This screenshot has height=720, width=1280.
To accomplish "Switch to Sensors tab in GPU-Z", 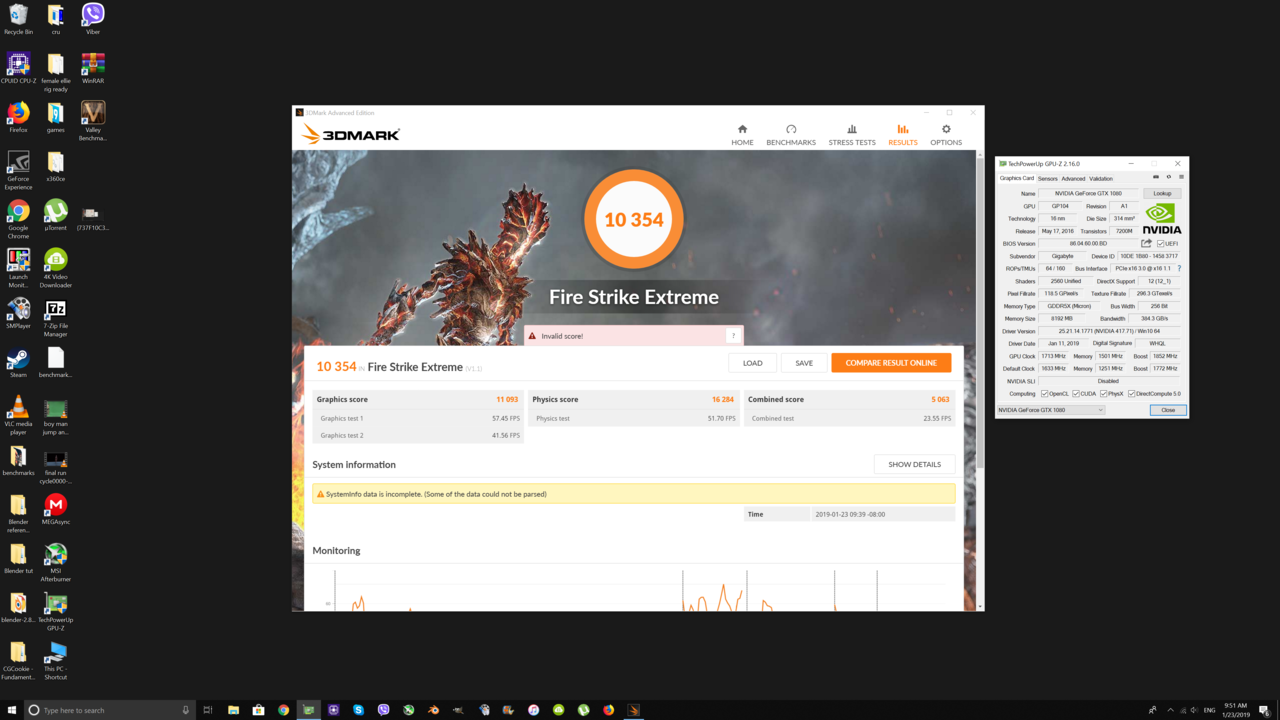I will tap(1047, 178).
